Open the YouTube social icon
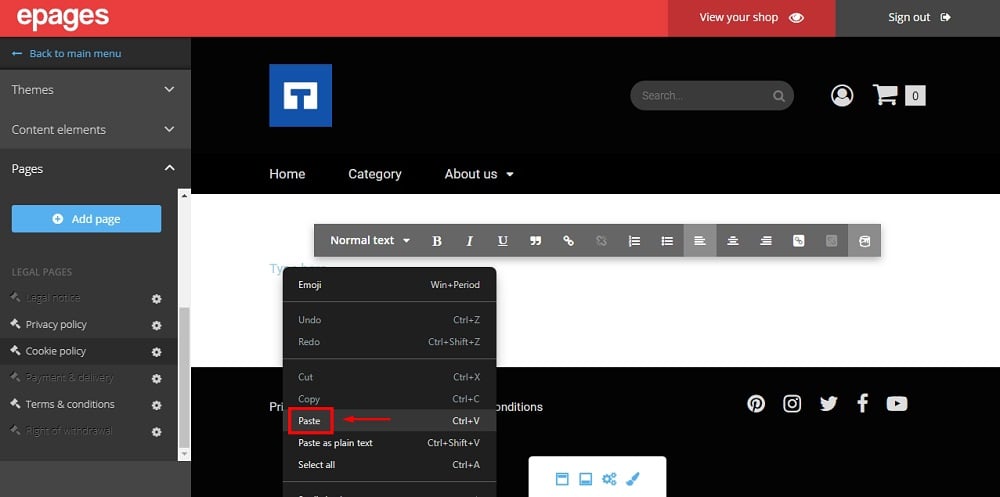 pyautogui.click(x=897, y=404)
